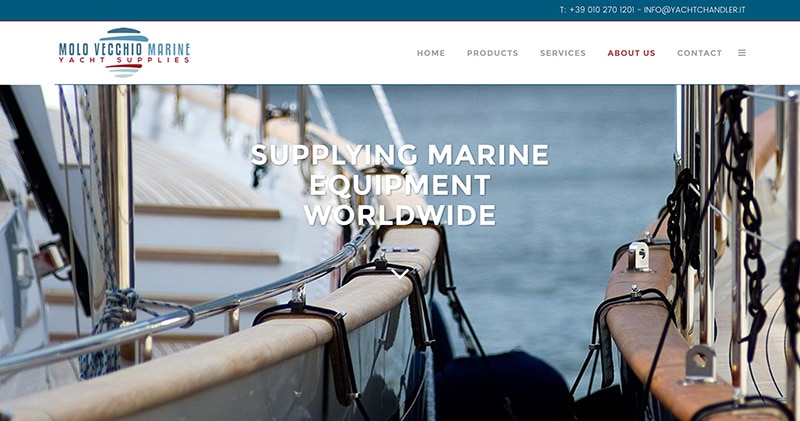Select Services in the navigation bar
The image size is (800, 421).
[x=563, y=53]
